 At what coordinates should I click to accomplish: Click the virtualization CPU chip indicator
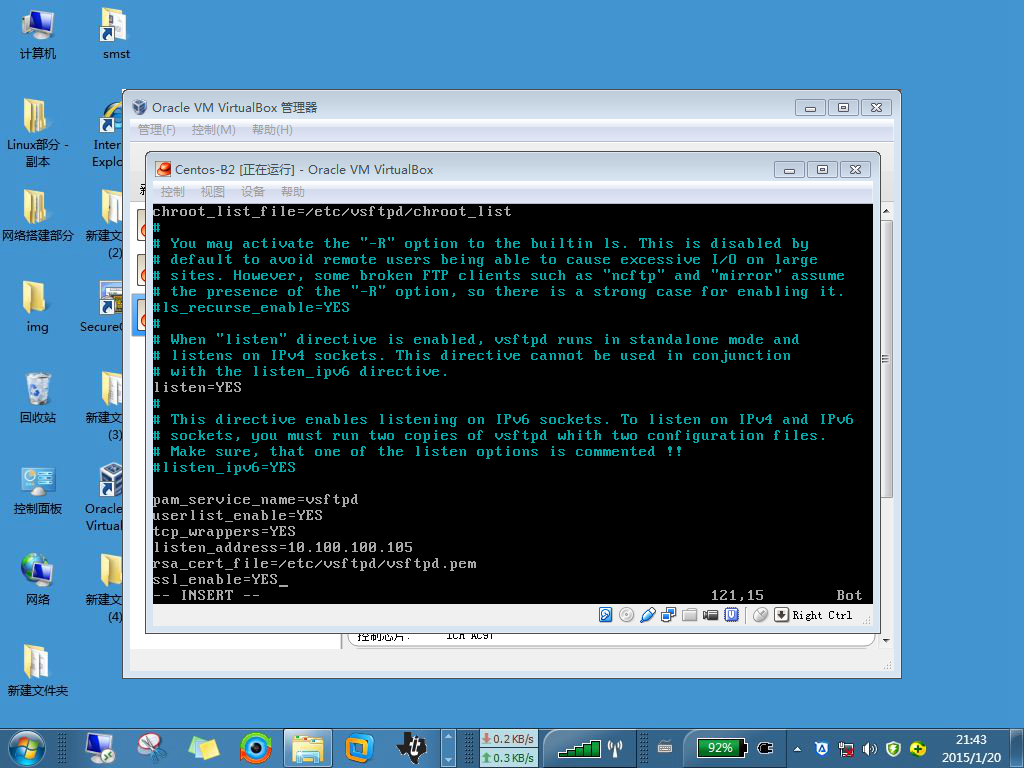pos(731,615)
